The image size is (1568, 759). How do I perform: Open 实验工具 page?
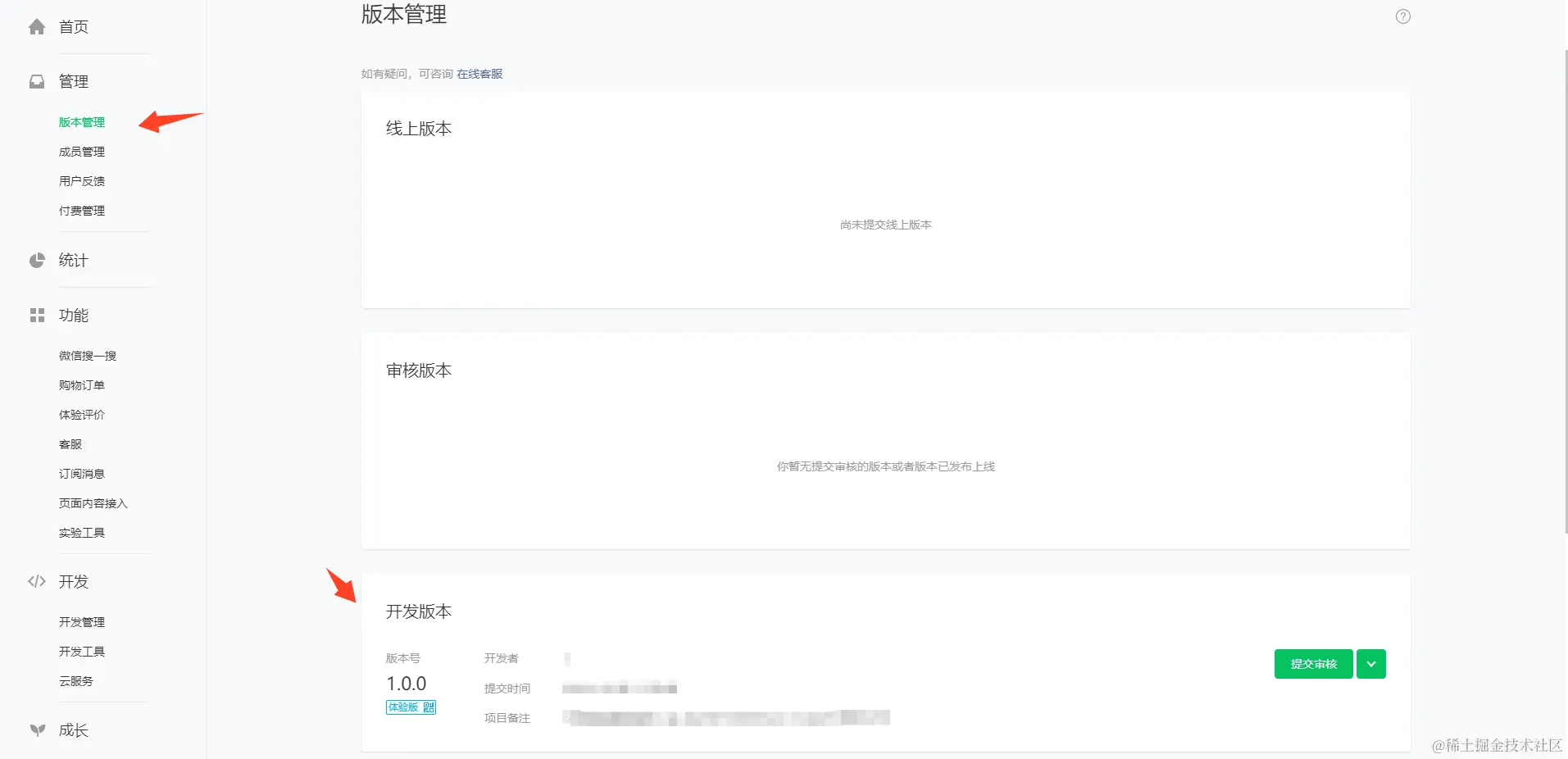coord(82,533)
